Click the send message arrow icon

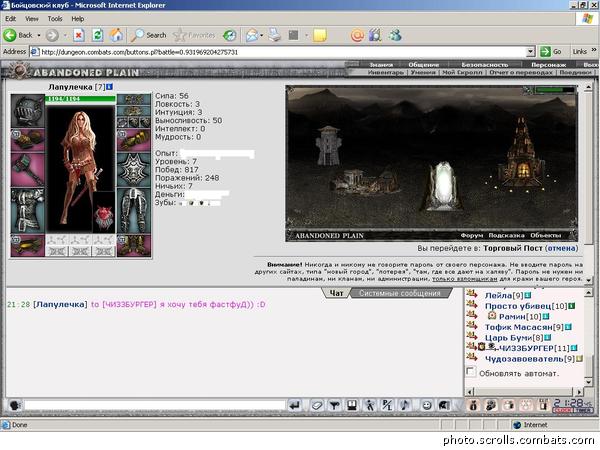tap(295, 405)
